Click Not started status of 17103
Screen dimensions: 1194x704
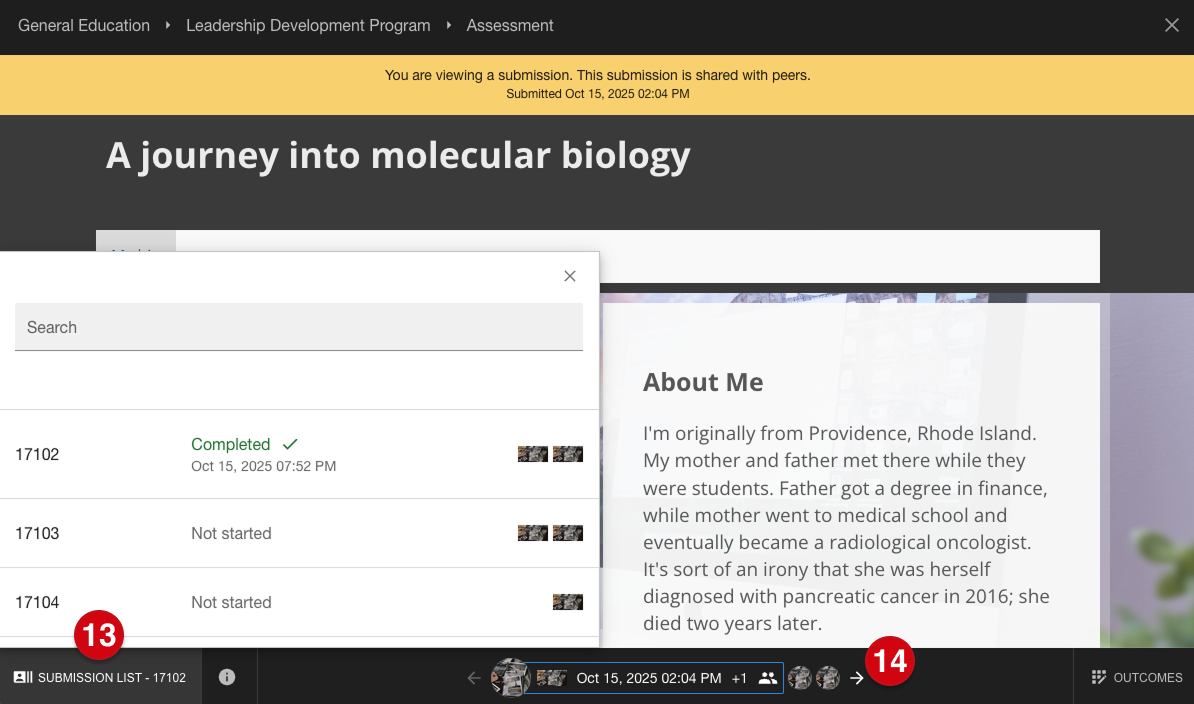pos(231,534)
